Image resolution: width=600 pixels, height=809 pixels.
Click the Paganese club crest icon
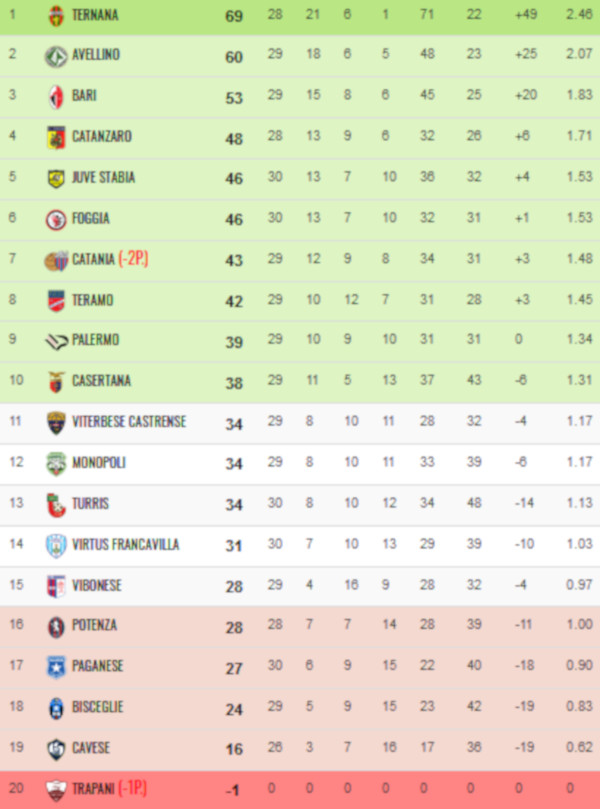56,666
